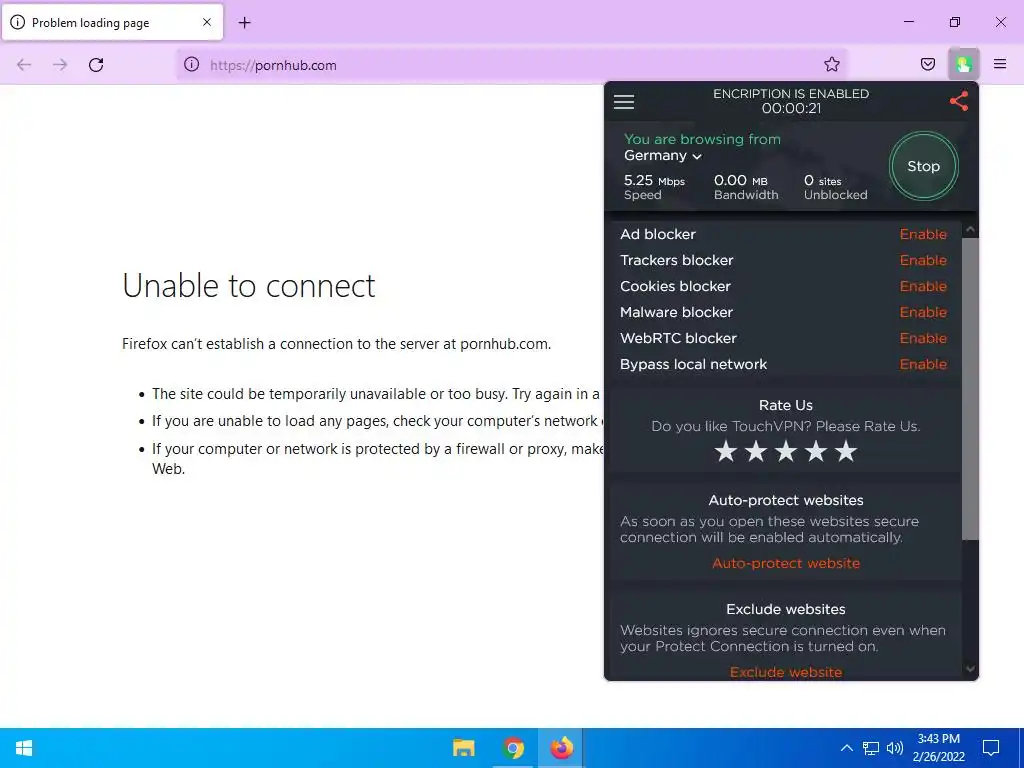Open Windows Start menu

pyautogui.click(x=24, y=748)
